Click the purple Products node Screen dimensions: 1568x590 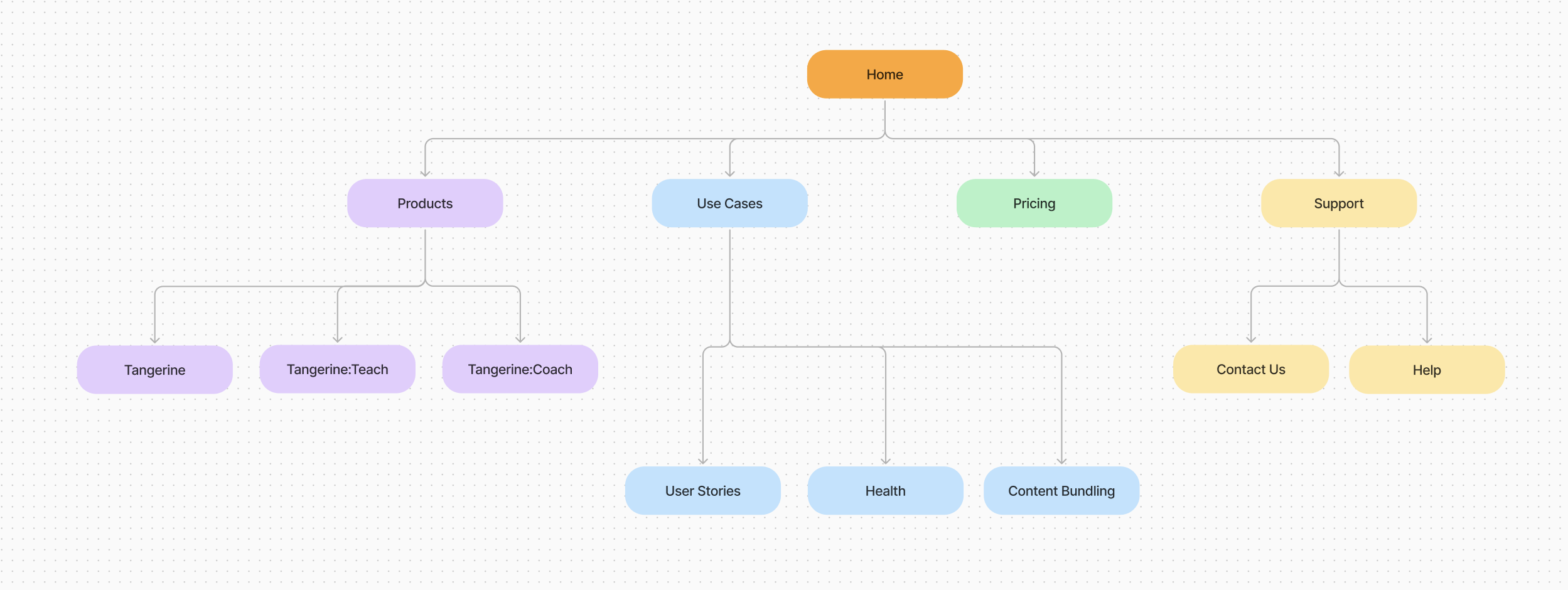[x=425, y=203]
